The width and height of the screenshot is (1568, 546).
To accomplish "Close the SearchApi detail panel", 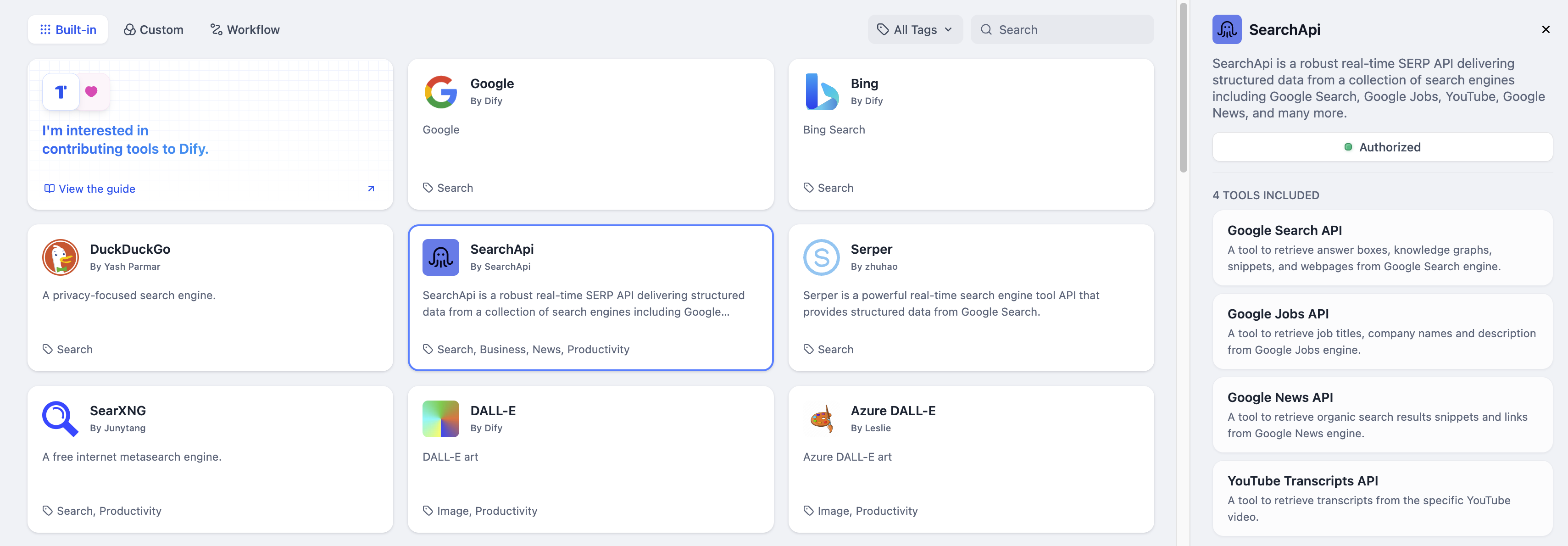I will 1546,29.
